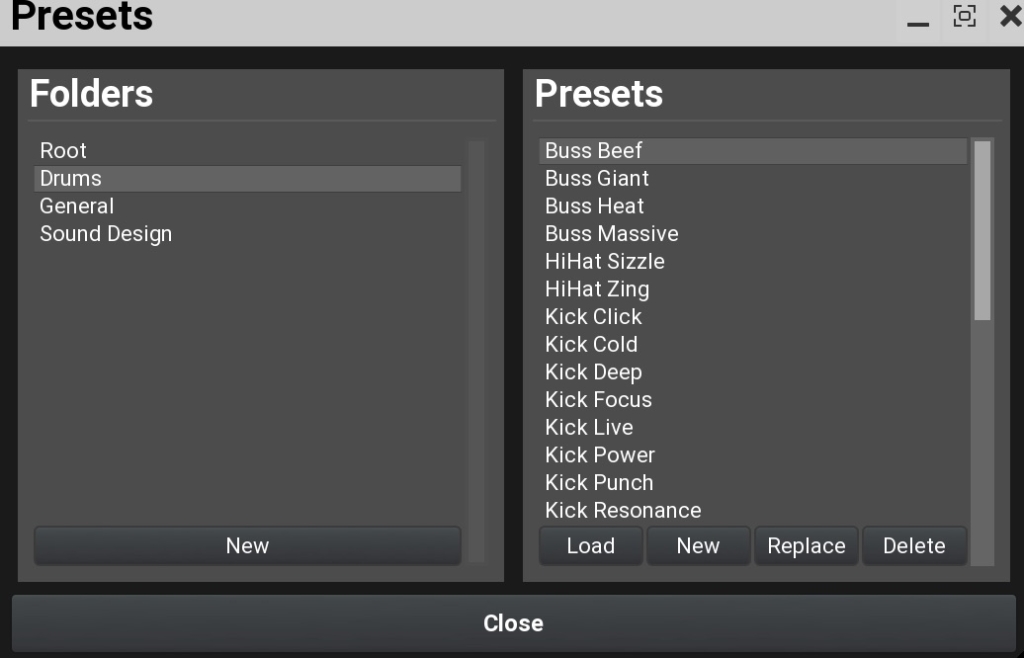This screenshot has height=658, width=1024.
Task: Replace the selected preset
Action: click(806, 546)
